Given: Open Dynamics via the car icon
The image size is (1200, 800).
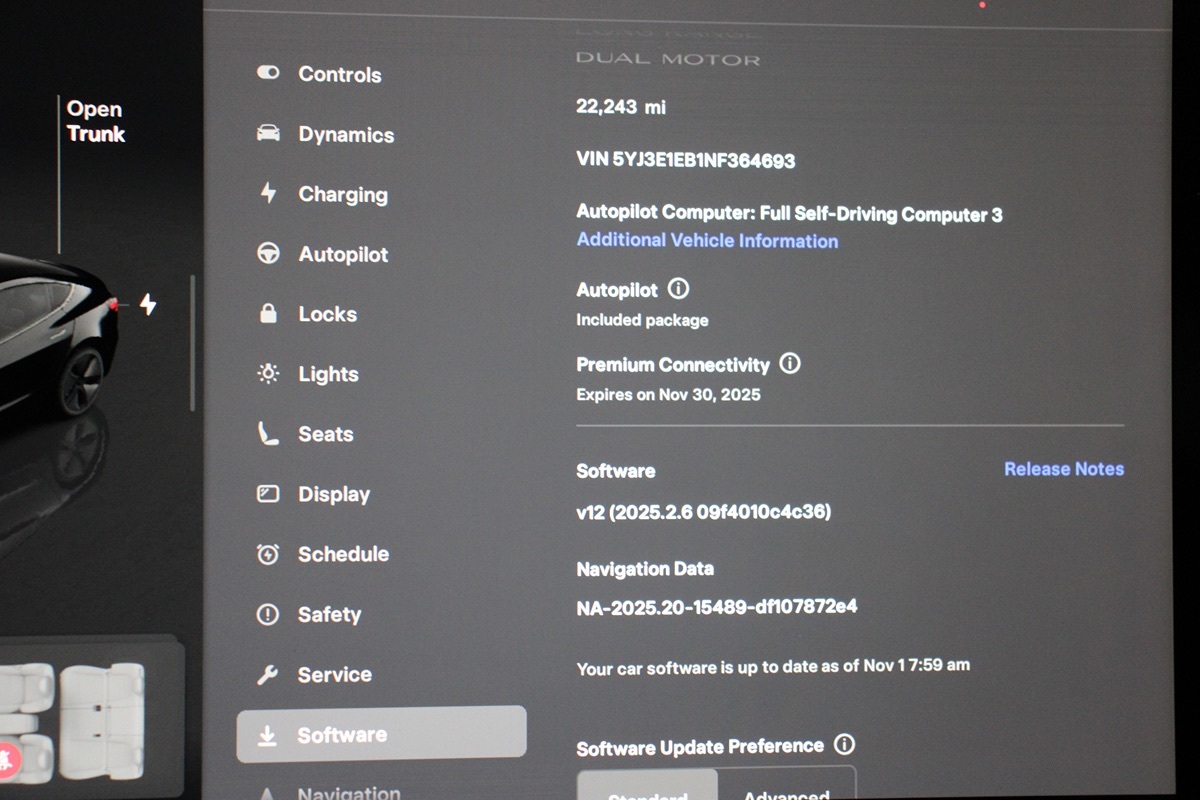Looking at the screenshot, I should pos(268,134).
